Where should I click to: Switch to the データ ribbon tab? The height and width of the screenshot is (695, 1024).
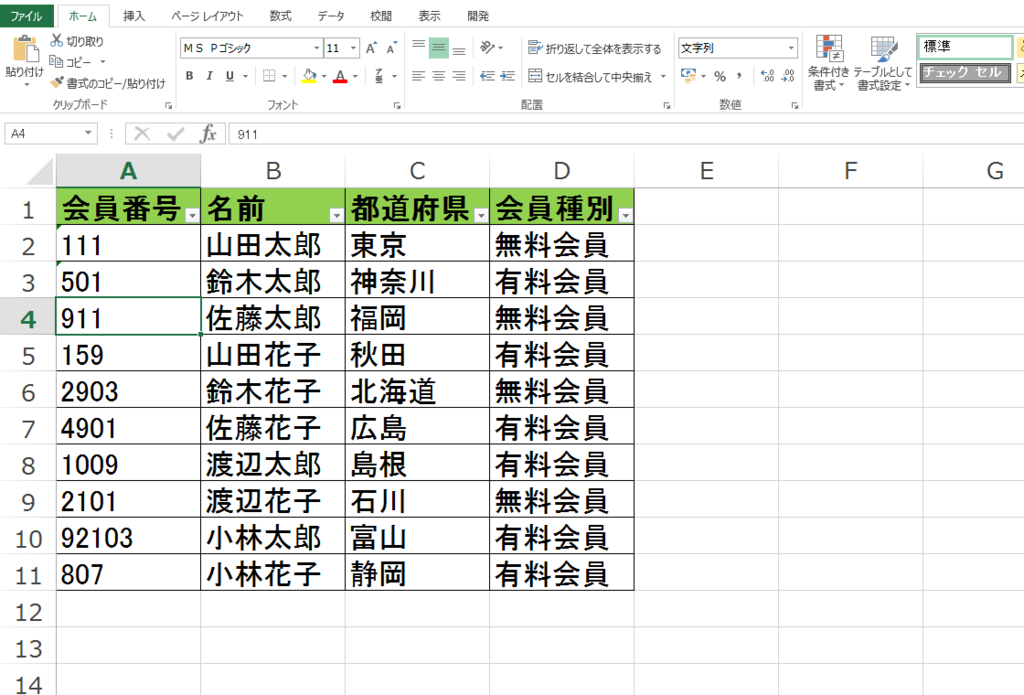pos(331,15)
